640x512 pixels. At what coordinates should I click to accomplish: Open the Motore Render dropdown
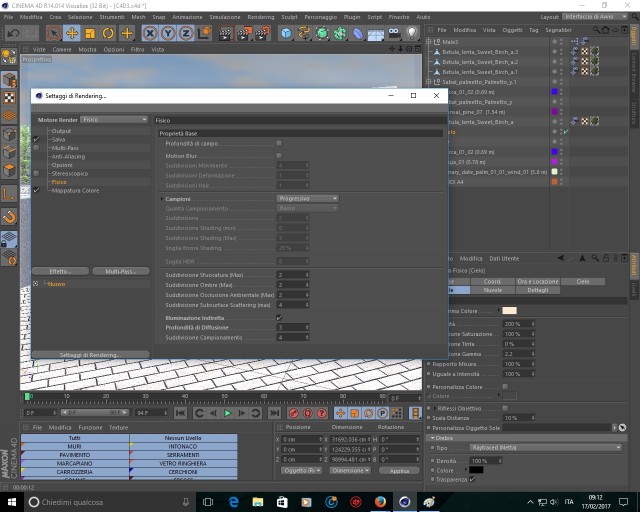coord(114,120)
